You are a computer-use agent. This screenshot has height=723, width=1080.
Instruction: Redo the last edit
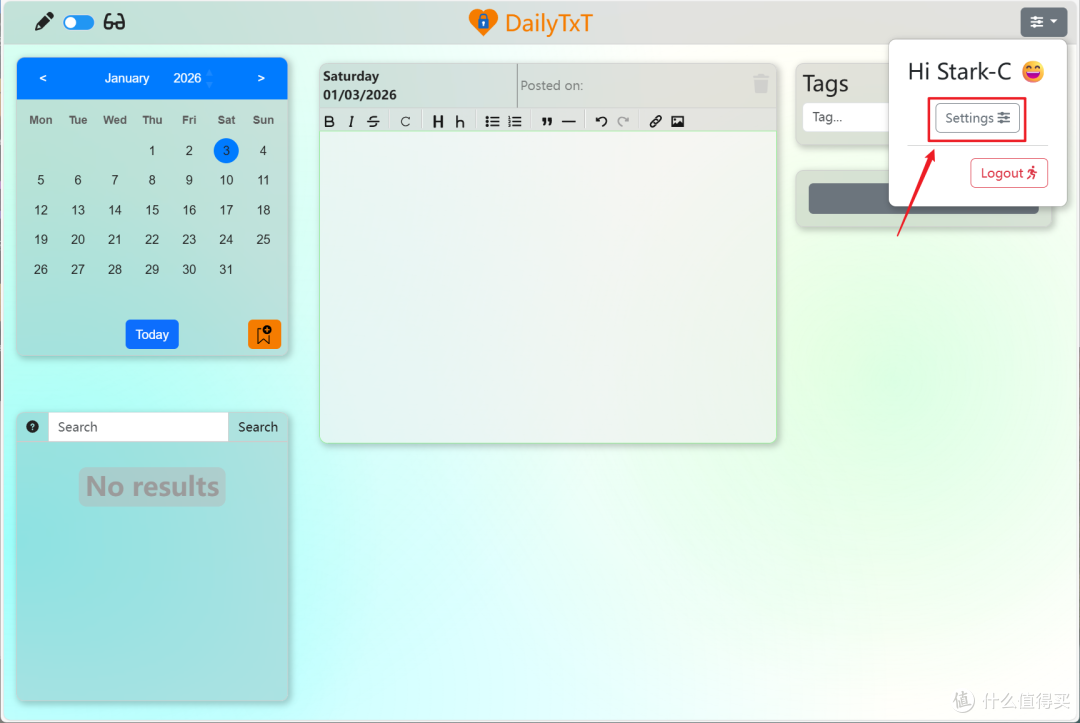click(623, 122)
